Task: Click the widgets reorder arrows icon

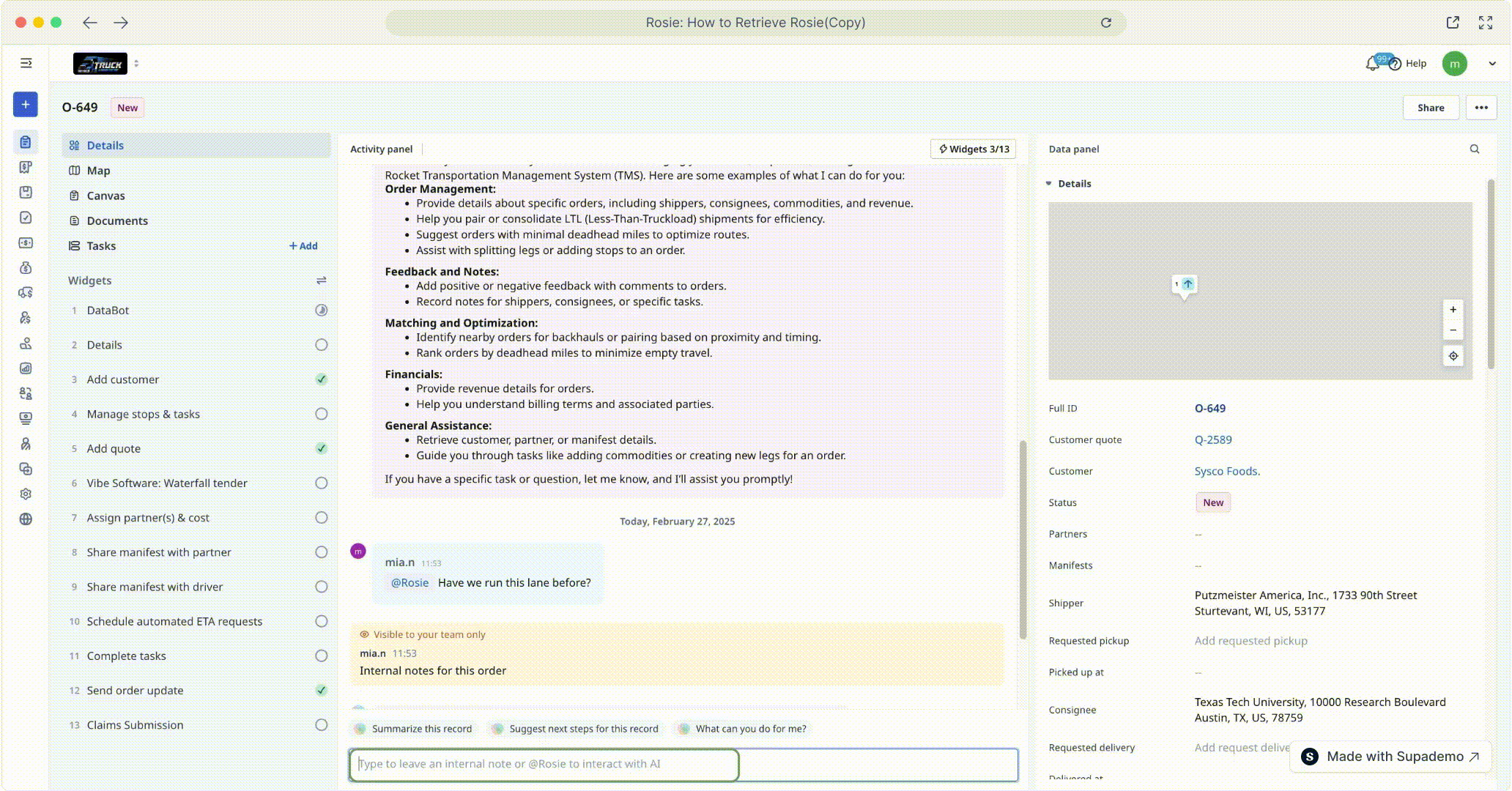Action: pyautogui.click(x=321, y=281)
